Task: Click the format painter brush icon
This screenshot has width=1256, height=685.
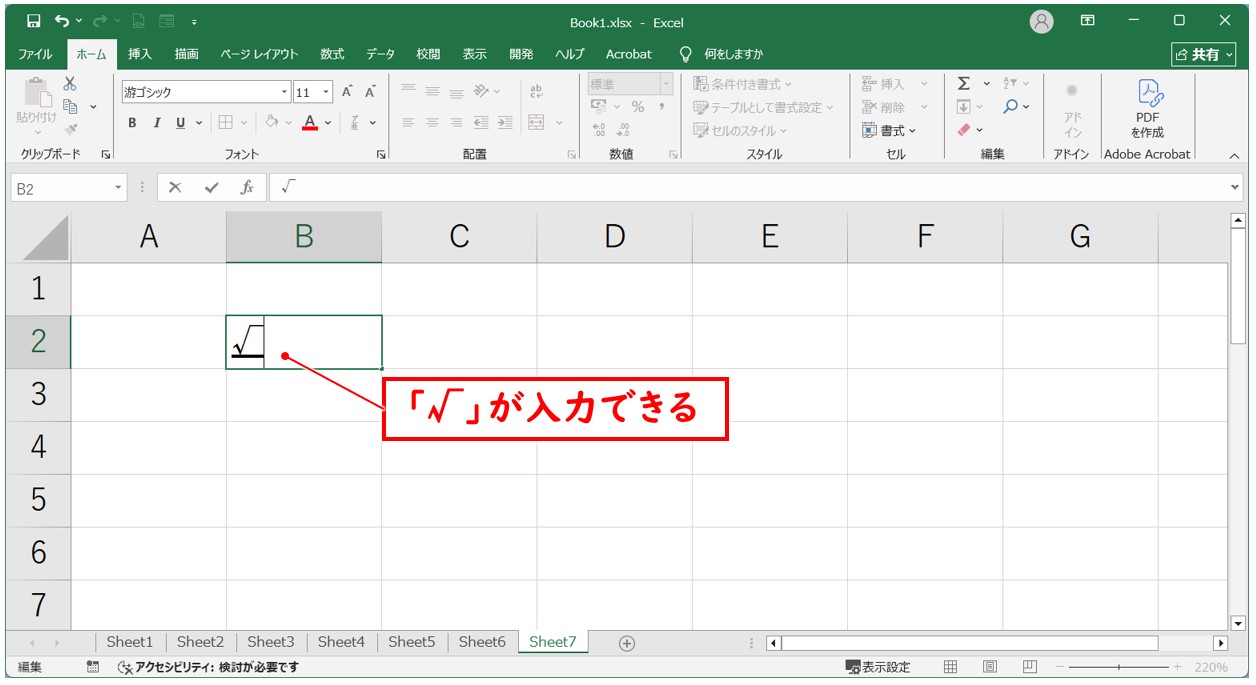Action: coord(72,128)
